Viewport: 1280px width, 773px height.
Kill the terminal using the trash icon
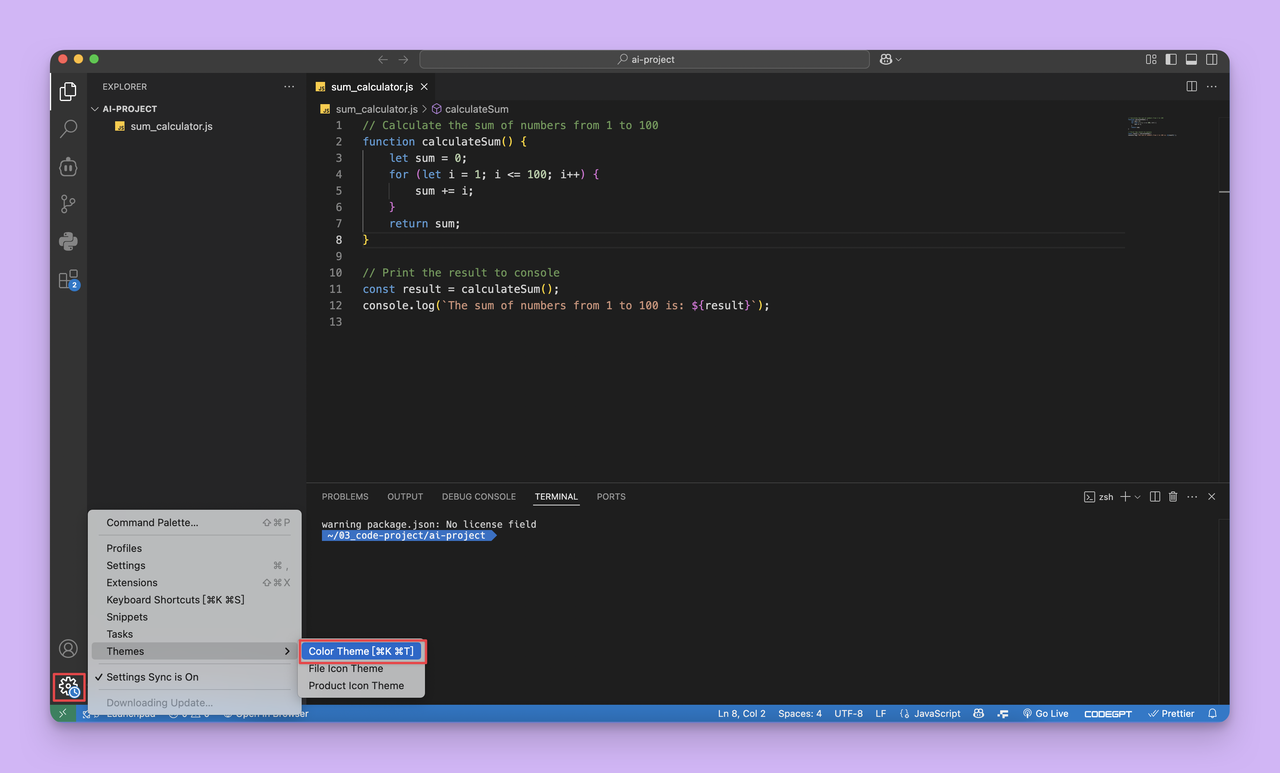point(1172,496)
